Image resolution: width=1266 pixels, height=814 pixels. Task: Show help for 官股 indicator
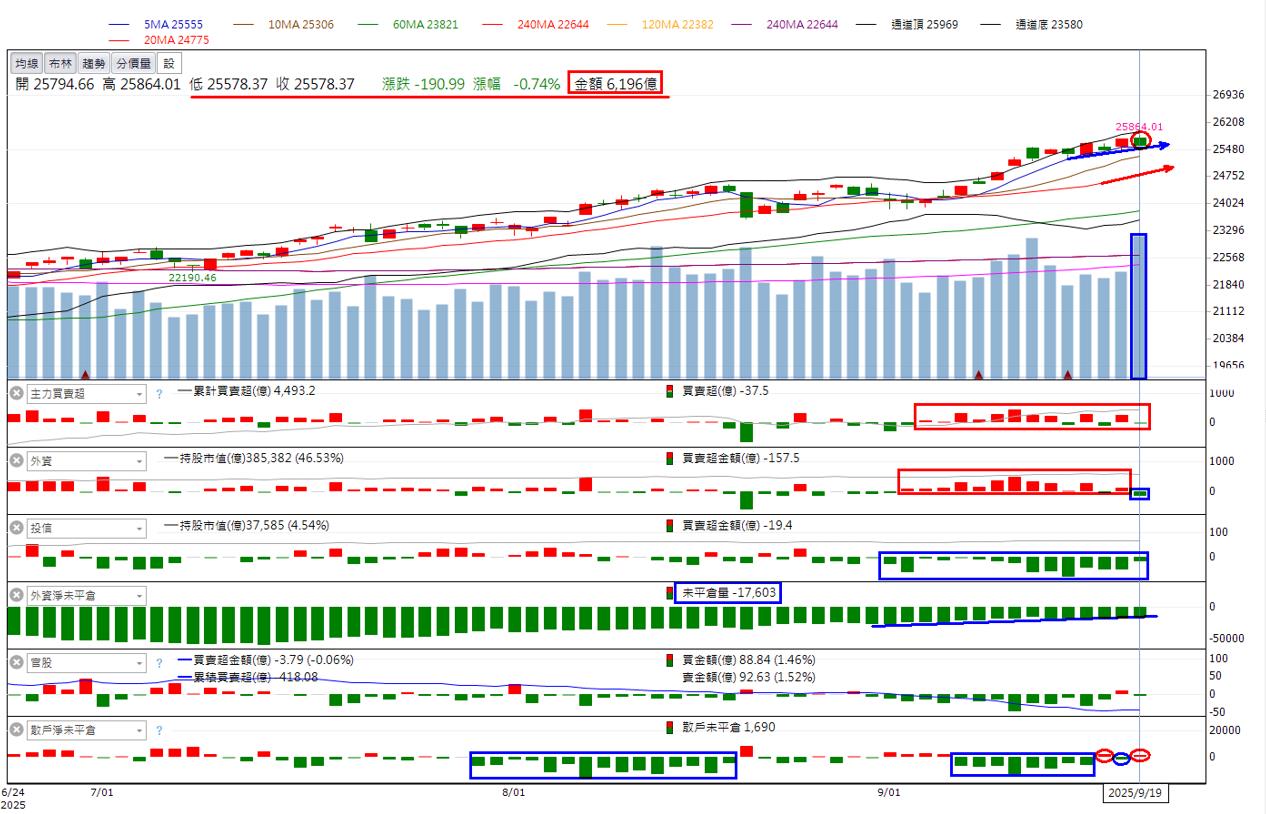158,663
